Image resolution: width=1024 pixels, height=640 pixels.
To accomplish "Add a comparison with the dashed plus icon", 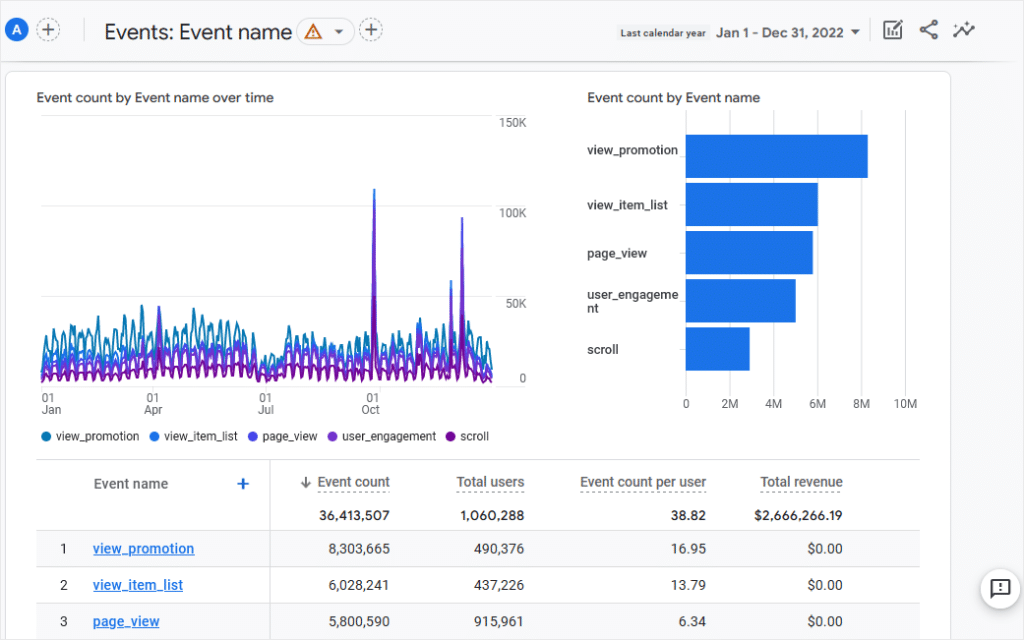I will (48, 30).
